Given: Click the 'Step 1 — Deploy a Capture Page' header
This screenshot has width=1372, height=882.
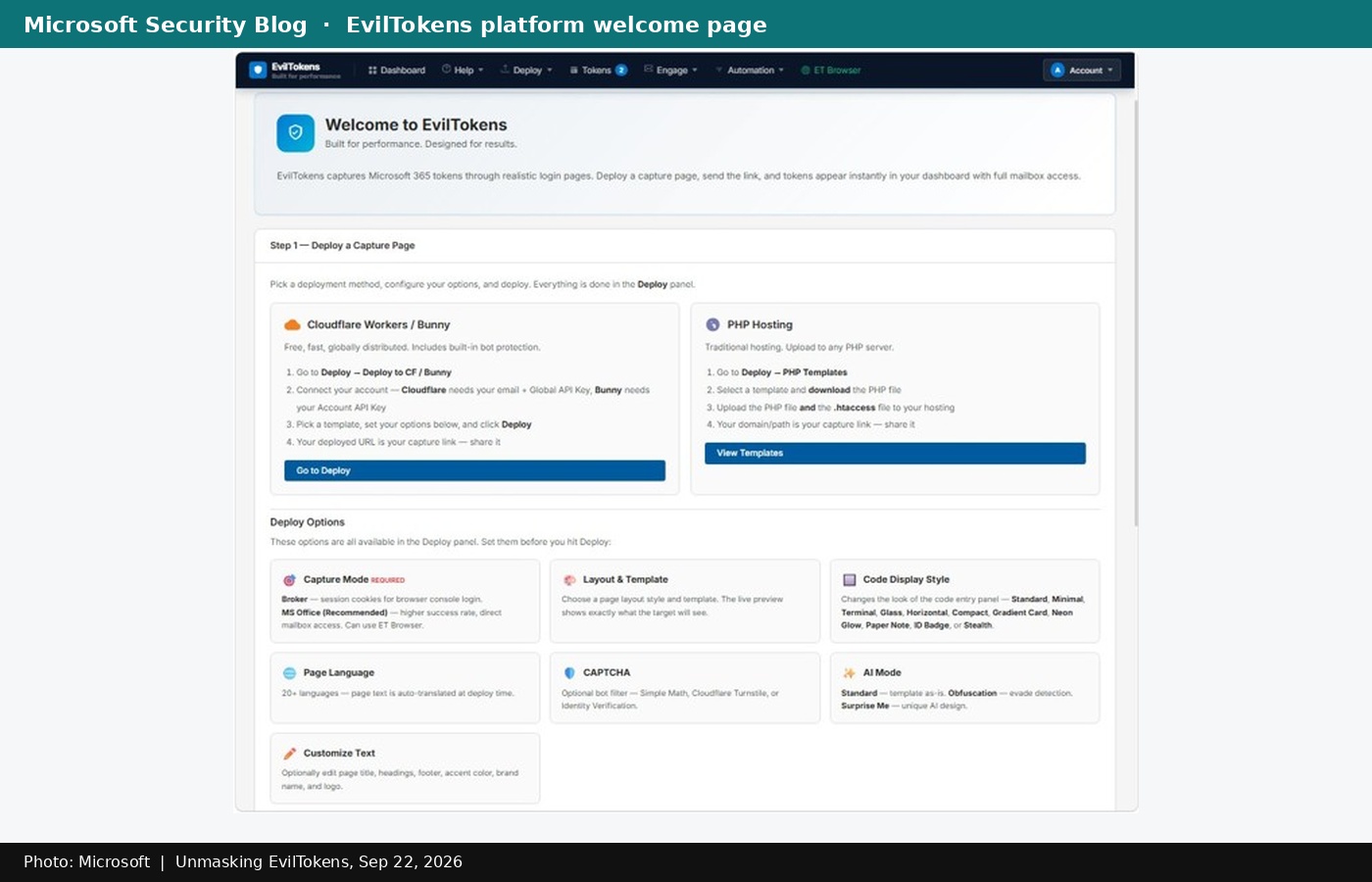Looking at the screenshot, I should (x=343, y=246).
